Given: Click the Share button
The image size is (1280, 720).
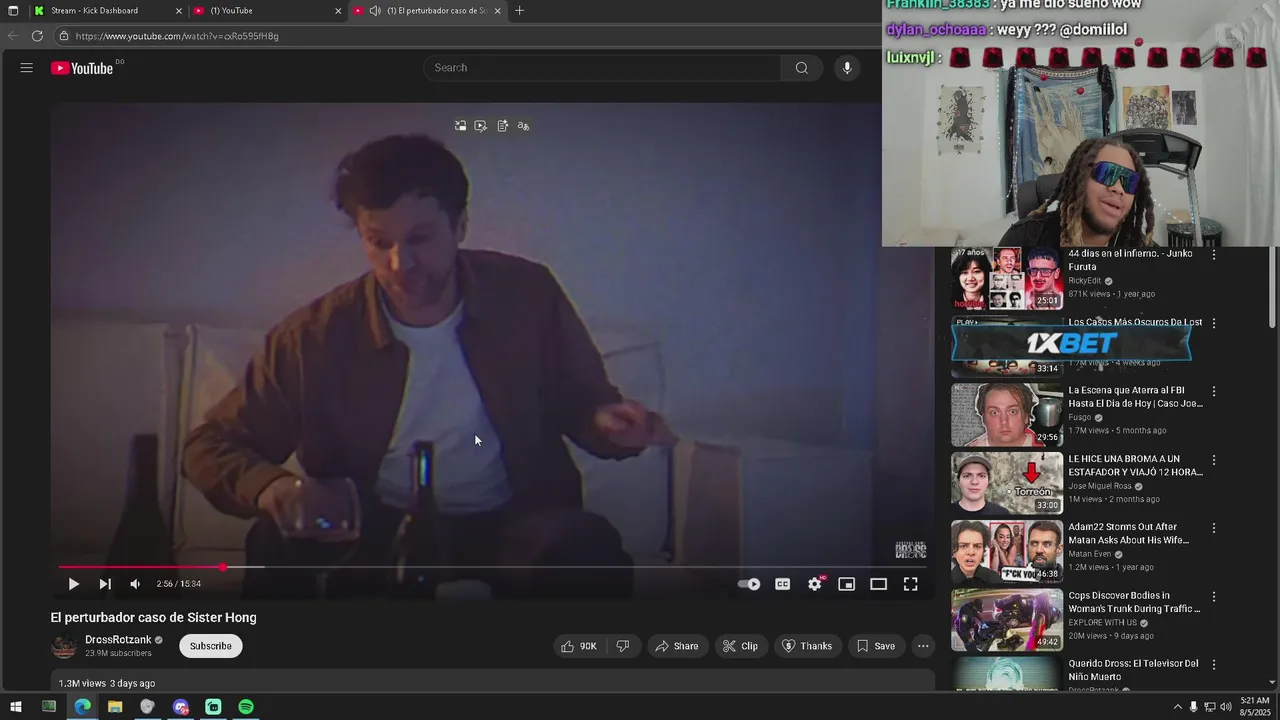Looking at the screenshot, I should coord(677,646).
